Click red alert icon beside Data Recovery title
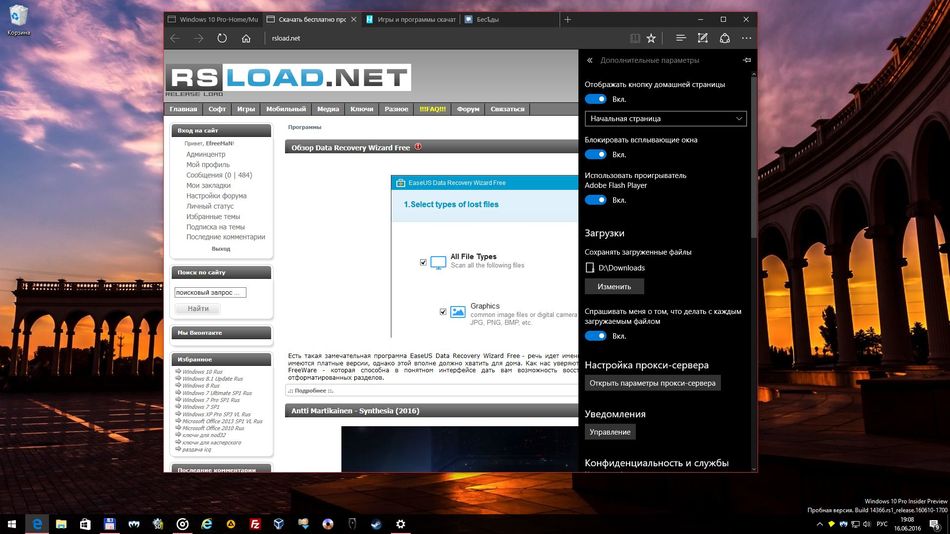This screenshot has height=534, width=950. click(418, 147)
